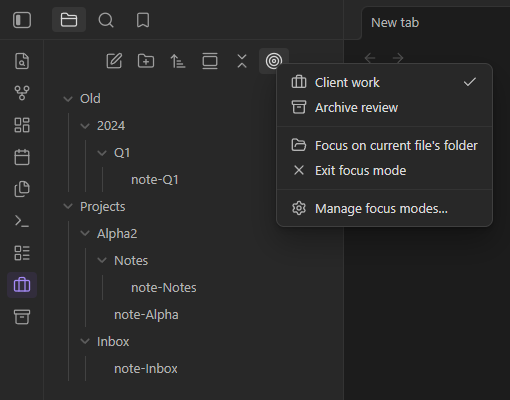
Task: Create a new note with pencil icon
Action: coord(114,61)
